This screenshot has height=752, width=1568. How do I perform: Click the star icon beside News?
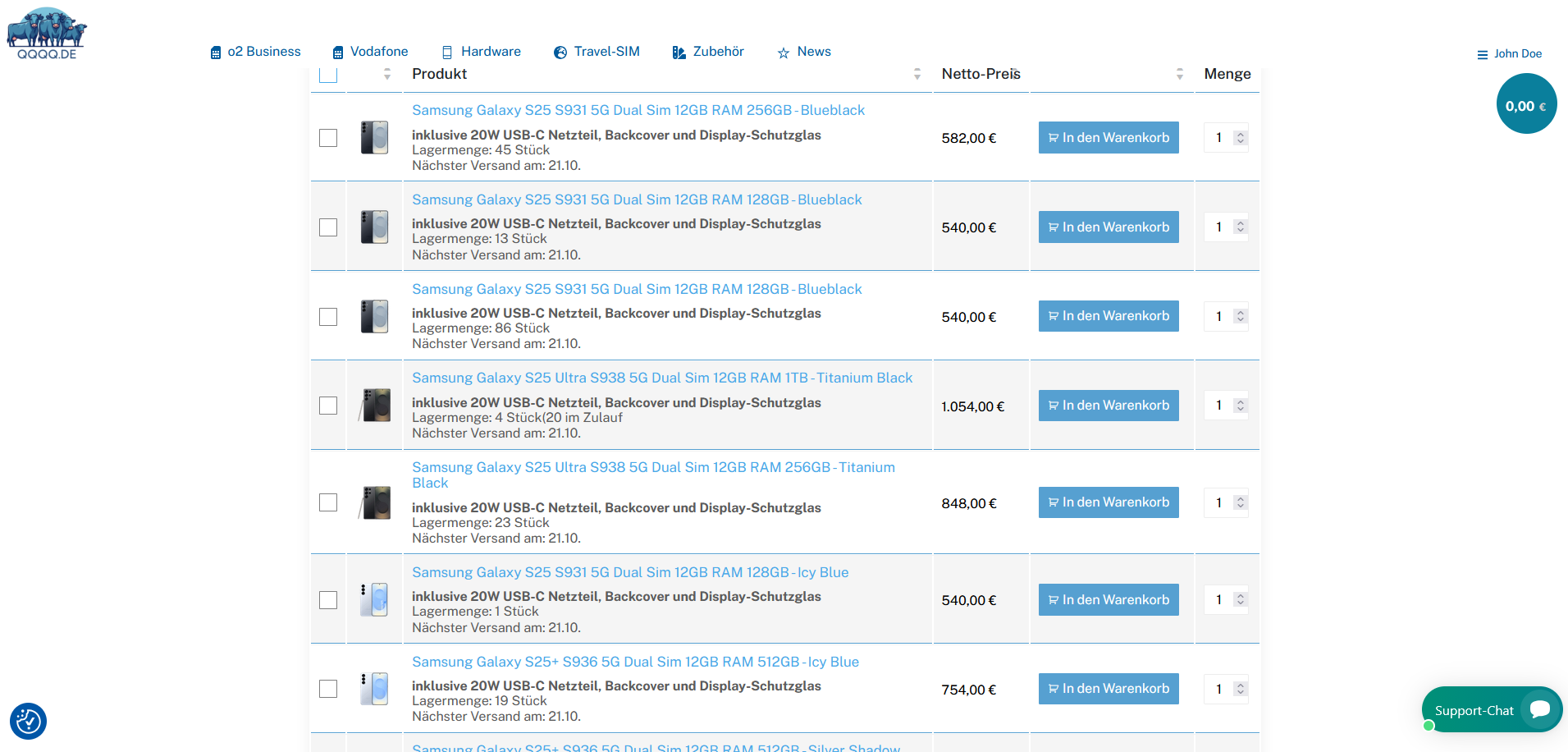[x=783, y=53]
